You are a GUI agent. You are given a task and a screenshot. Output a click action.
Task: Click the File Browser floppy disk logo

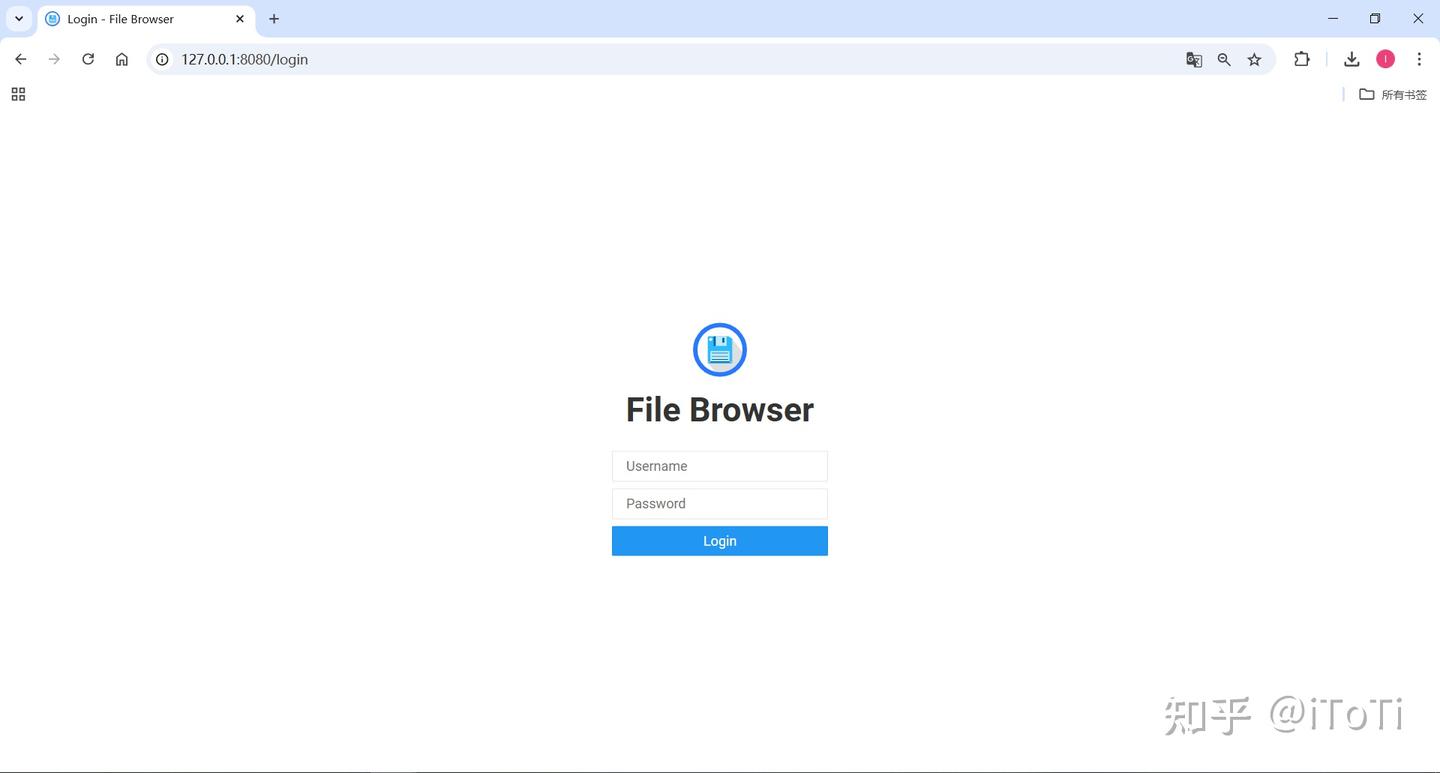[719, 349]
